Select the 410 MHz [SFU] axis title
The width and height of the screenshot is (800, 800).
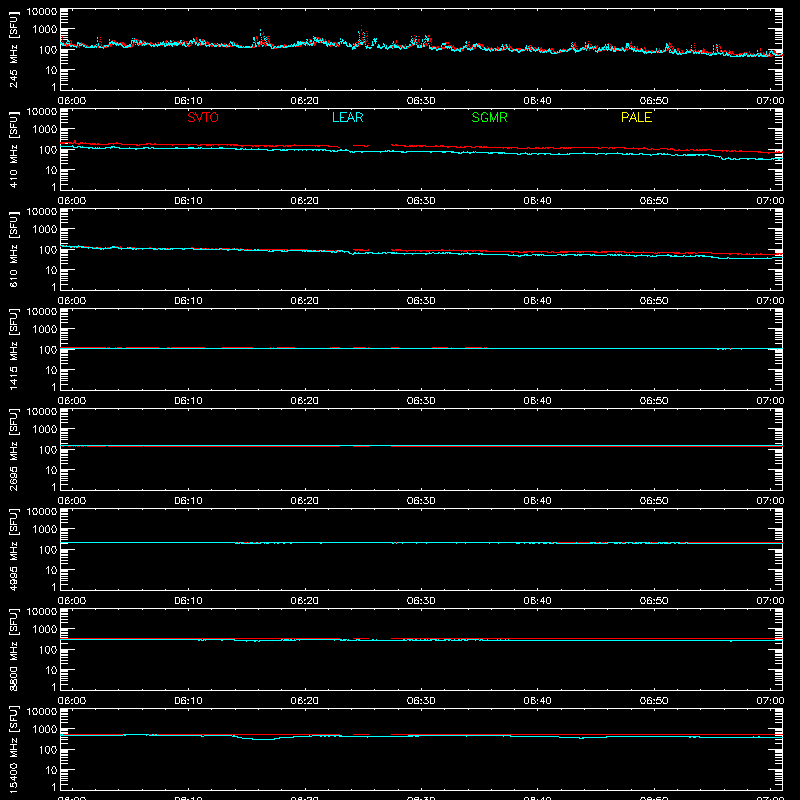[13, 149]
